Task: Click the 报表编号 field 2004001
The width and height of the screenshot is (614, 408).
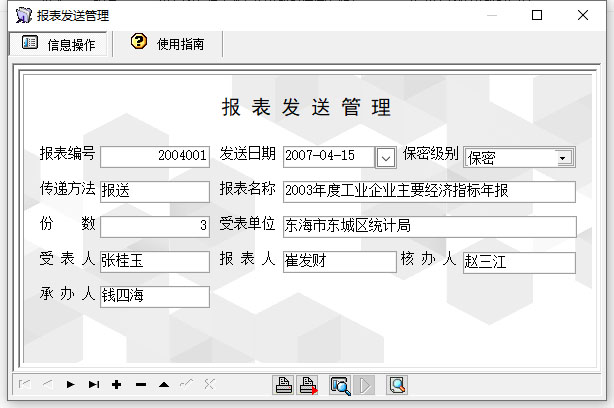Action: pyautogui.click(x=155, y=157)
